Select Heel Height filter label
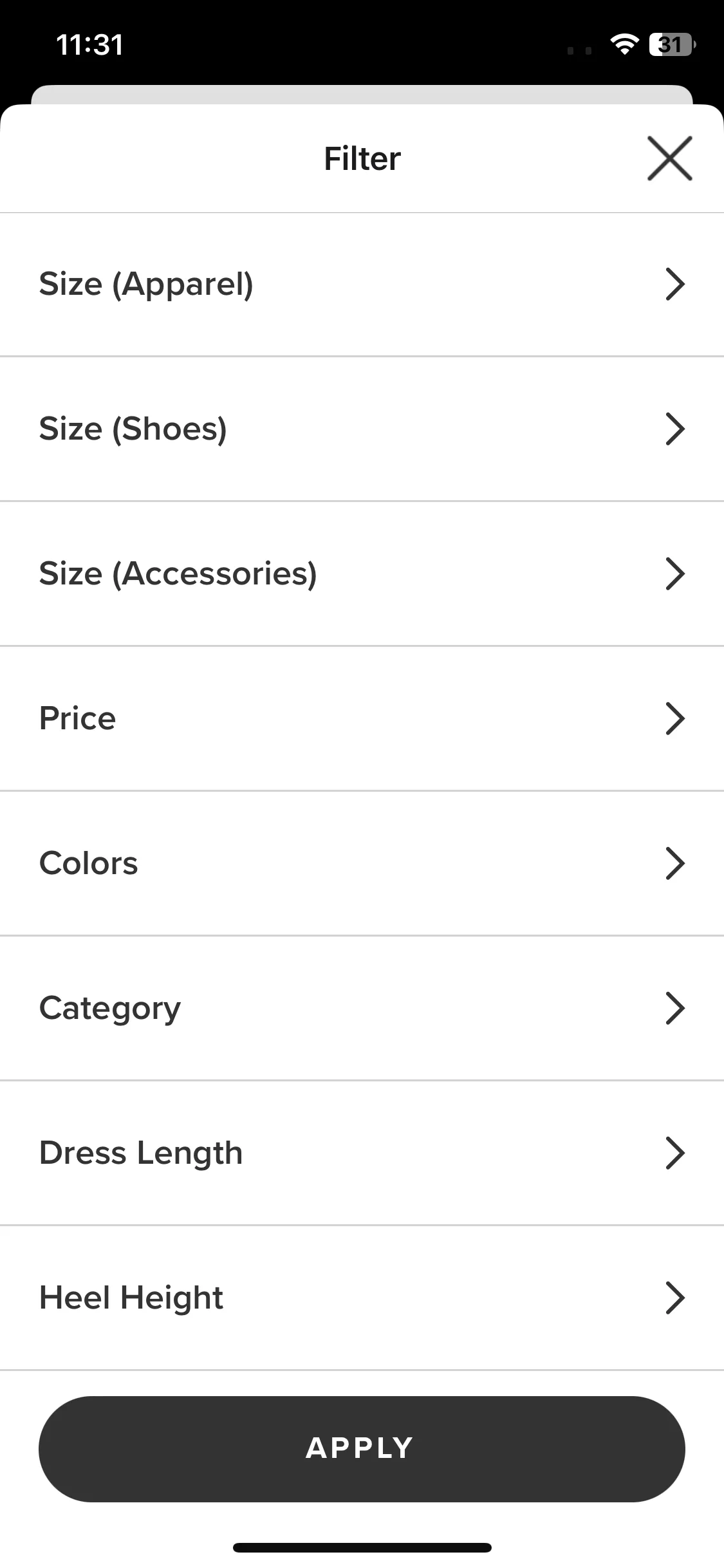This screenshot has width=724, height=1568. pyautogui.click(x=131, y=1298)
